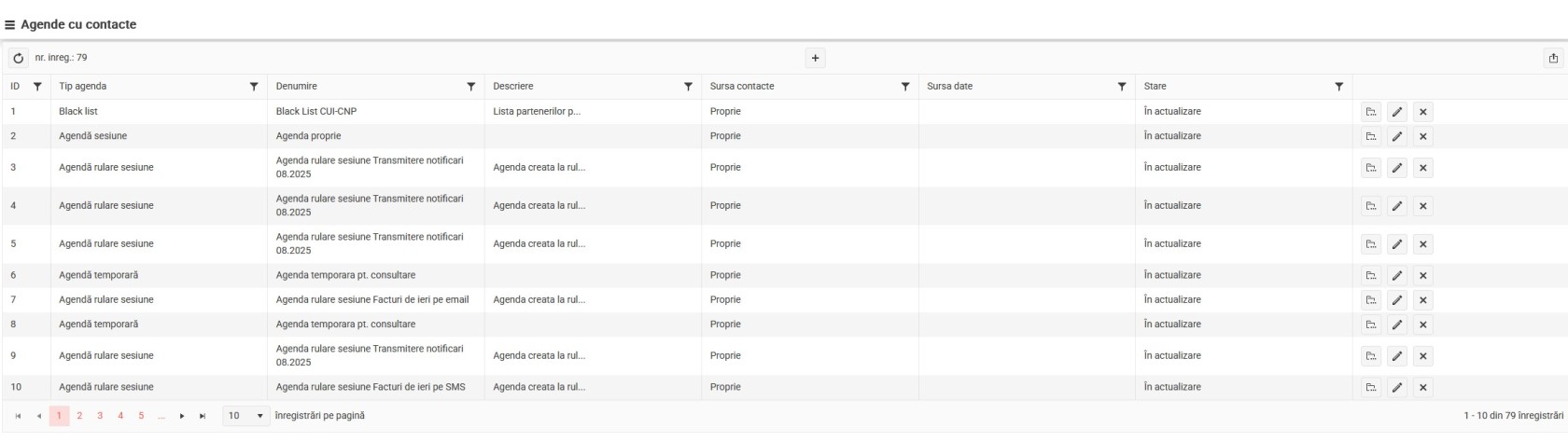Viewport: 1568px width, 442px height.
Task: Open filter icon on Sursa date column
Action: pos(1121,87)
